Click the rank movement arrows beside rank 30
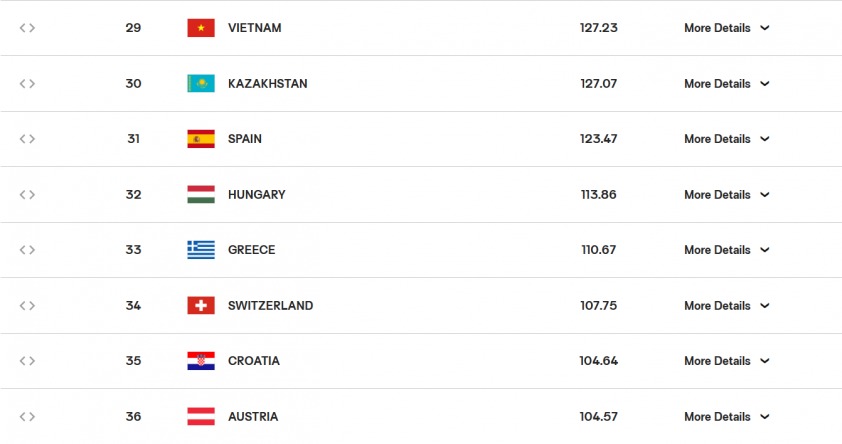Image resolution: width=842 pixels, height=444 pixels. [x=27, y=84]
